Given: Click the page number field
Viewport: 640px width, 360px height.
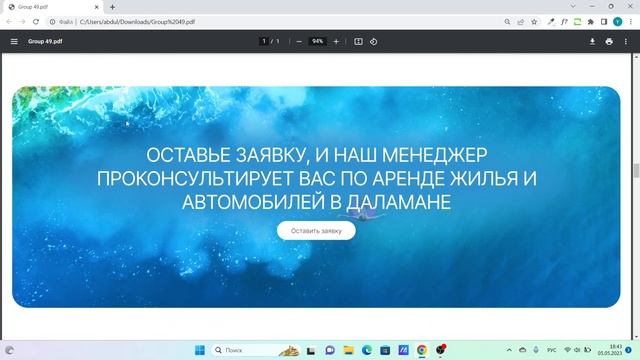Looking at the screenshot, I should 264,41.
